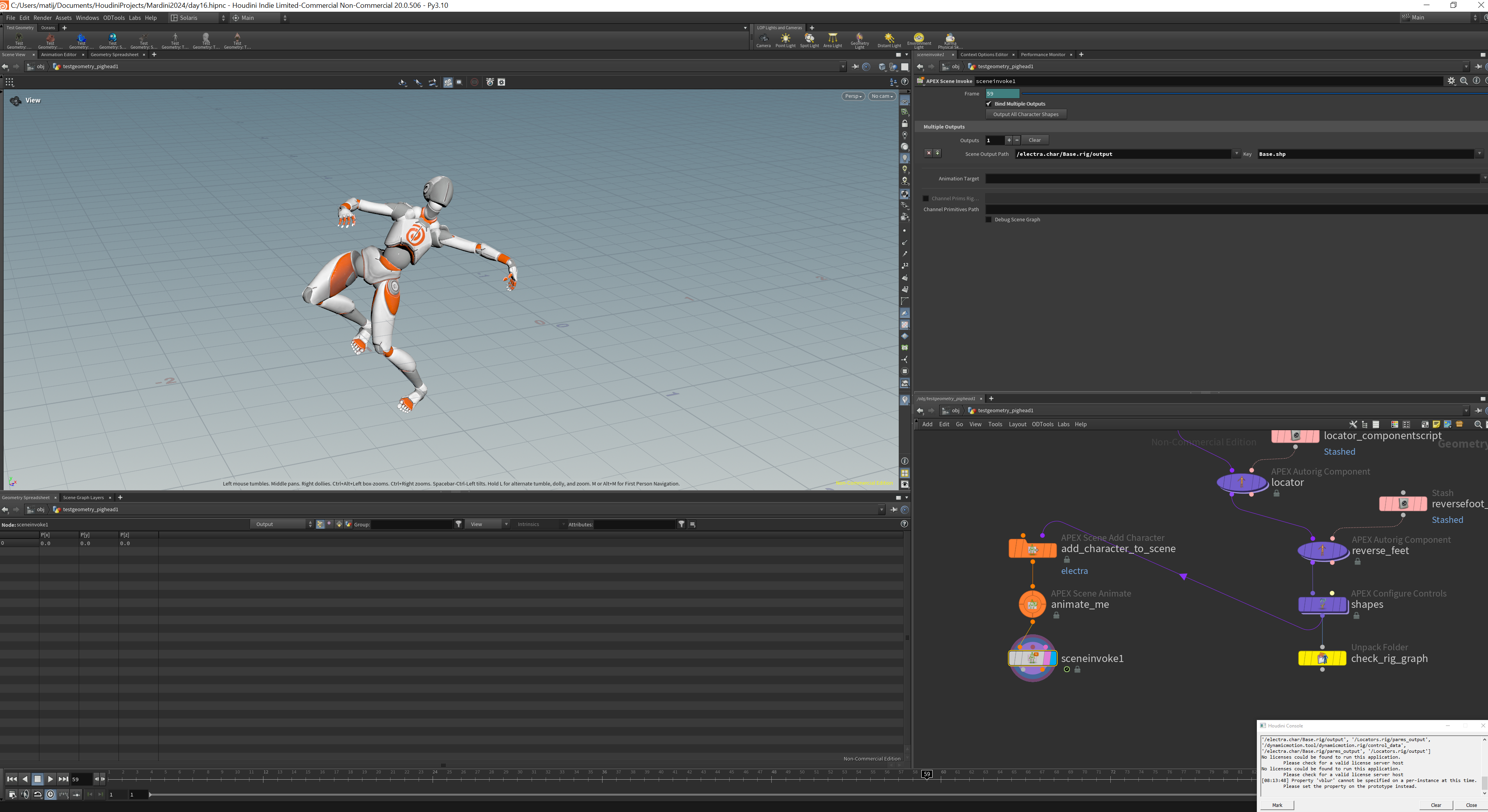Add a sticky note to the network
This screenshot has height=812, width=1488.
coord(1436,424)
